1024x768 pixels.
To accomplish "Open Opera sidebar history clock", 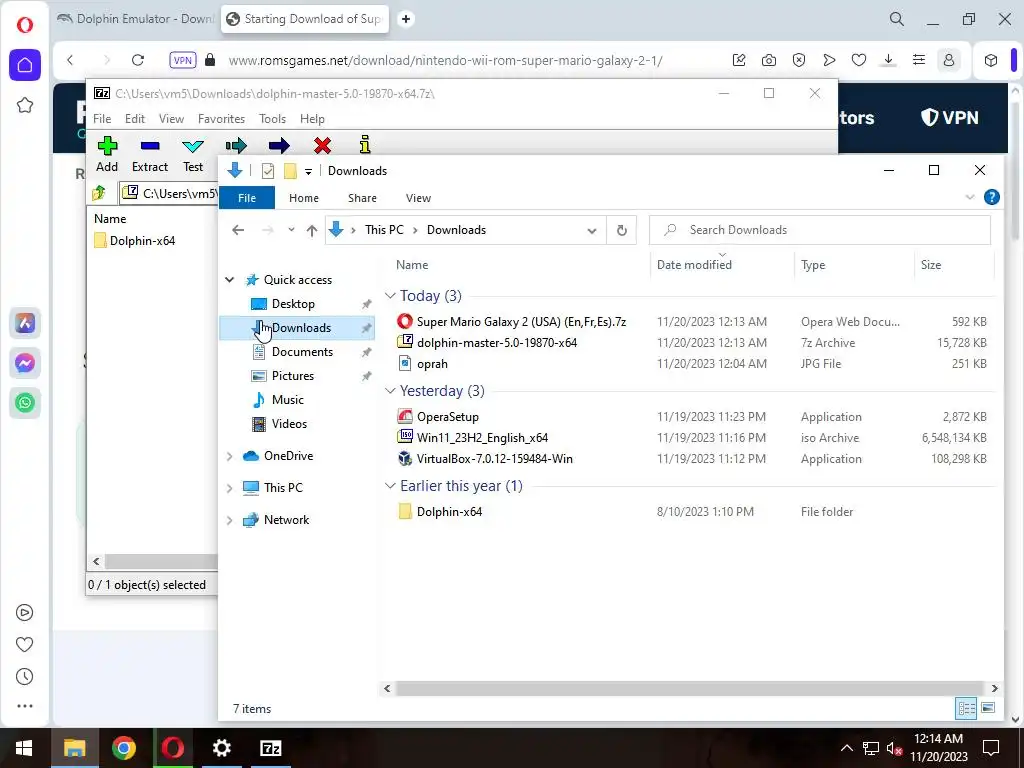I will point(25,677).
